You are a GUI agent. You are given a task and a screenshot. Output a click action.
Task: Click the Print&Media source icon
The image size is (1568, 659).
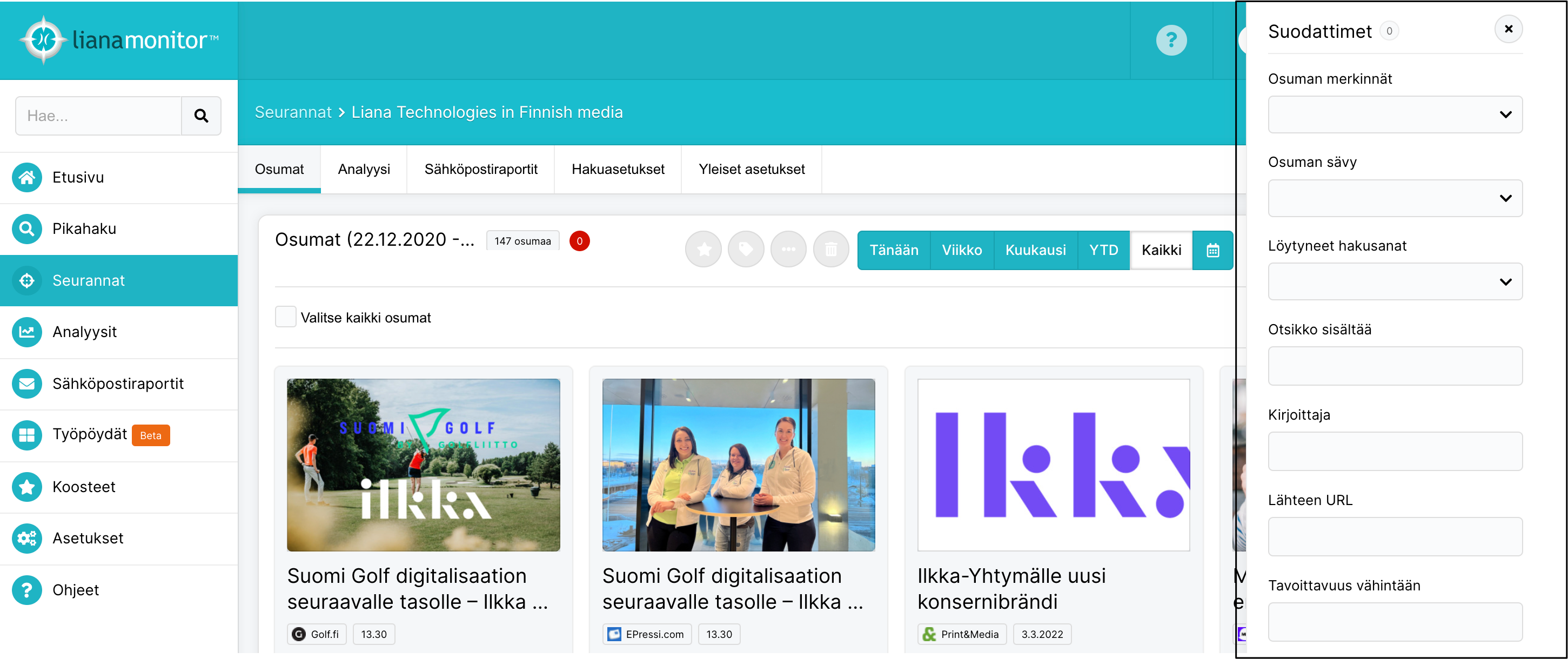coord(929,634)
